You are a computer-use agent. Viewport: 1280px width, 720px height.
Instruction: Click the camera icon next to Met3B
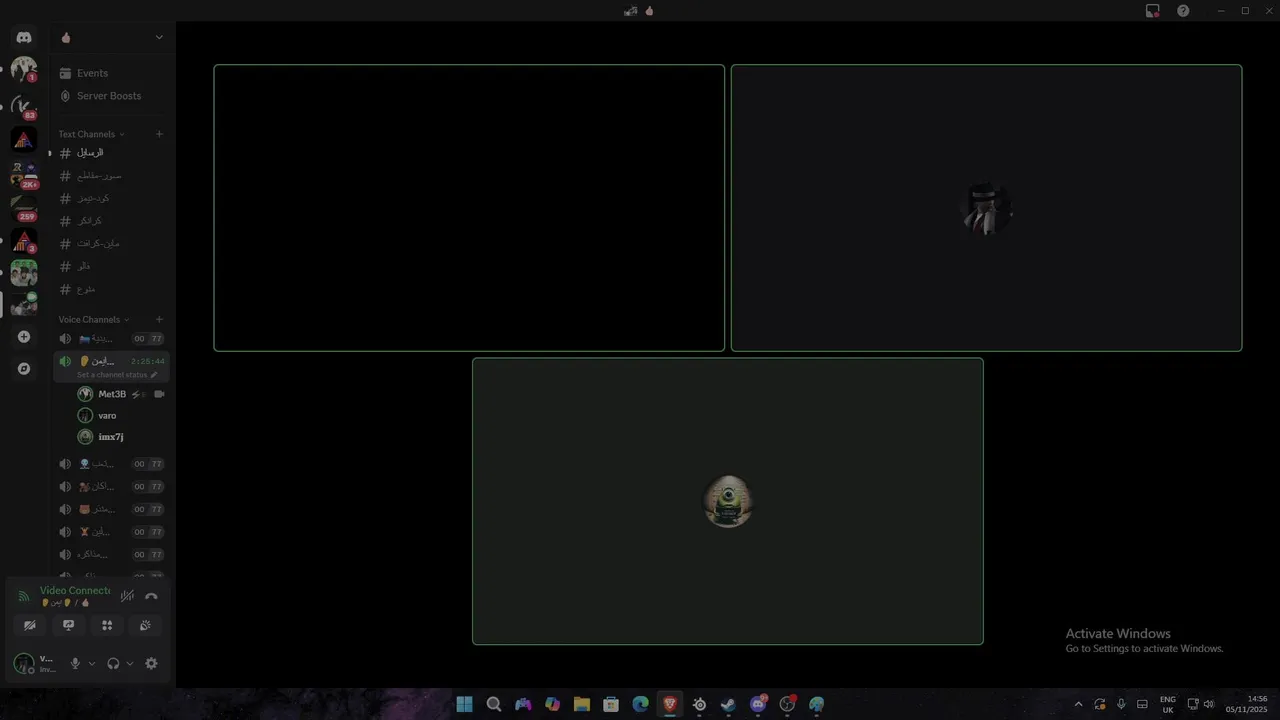click(159, 394)
